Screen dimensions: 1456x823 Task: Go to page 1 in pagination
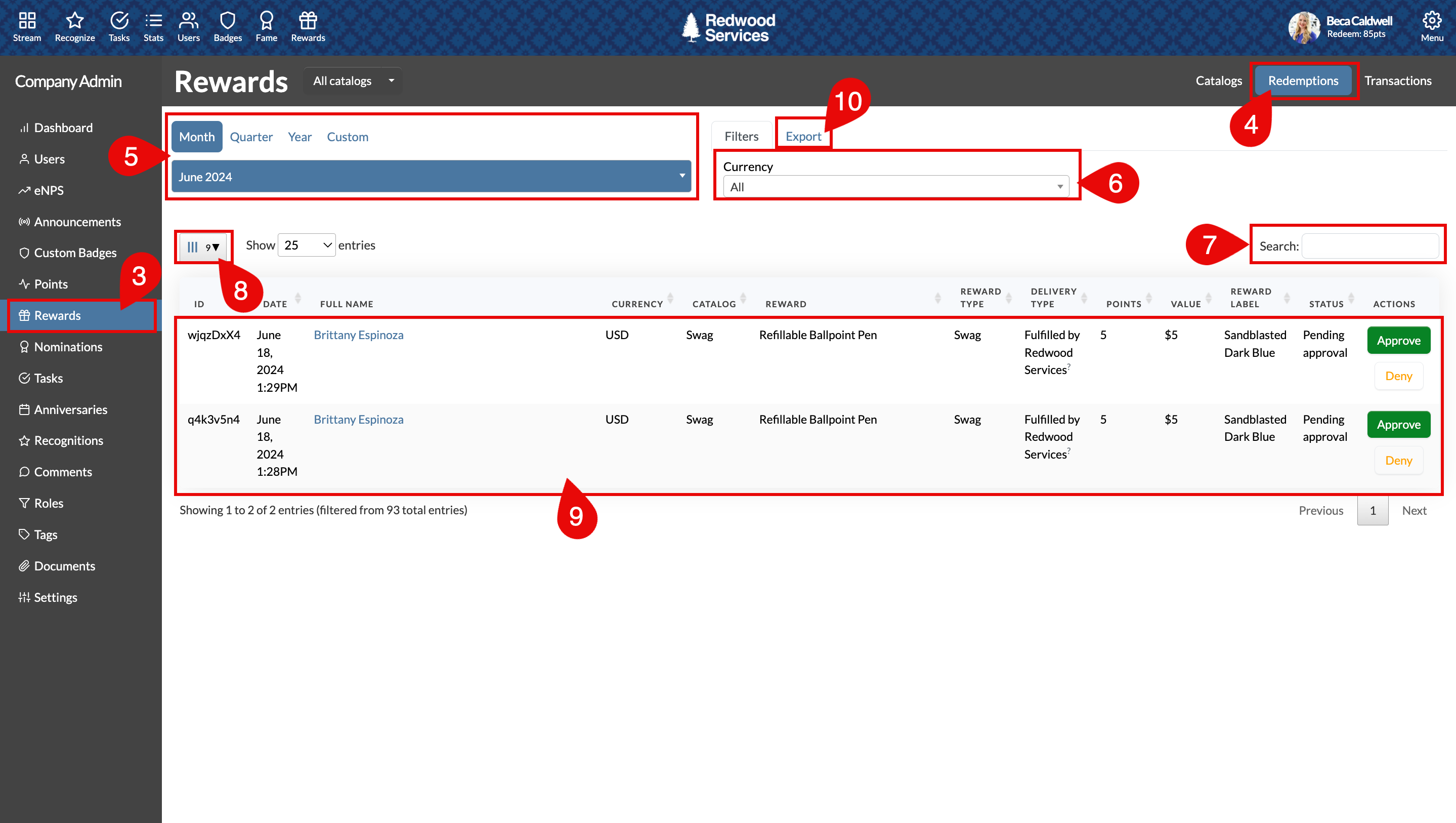[1373, 510]
